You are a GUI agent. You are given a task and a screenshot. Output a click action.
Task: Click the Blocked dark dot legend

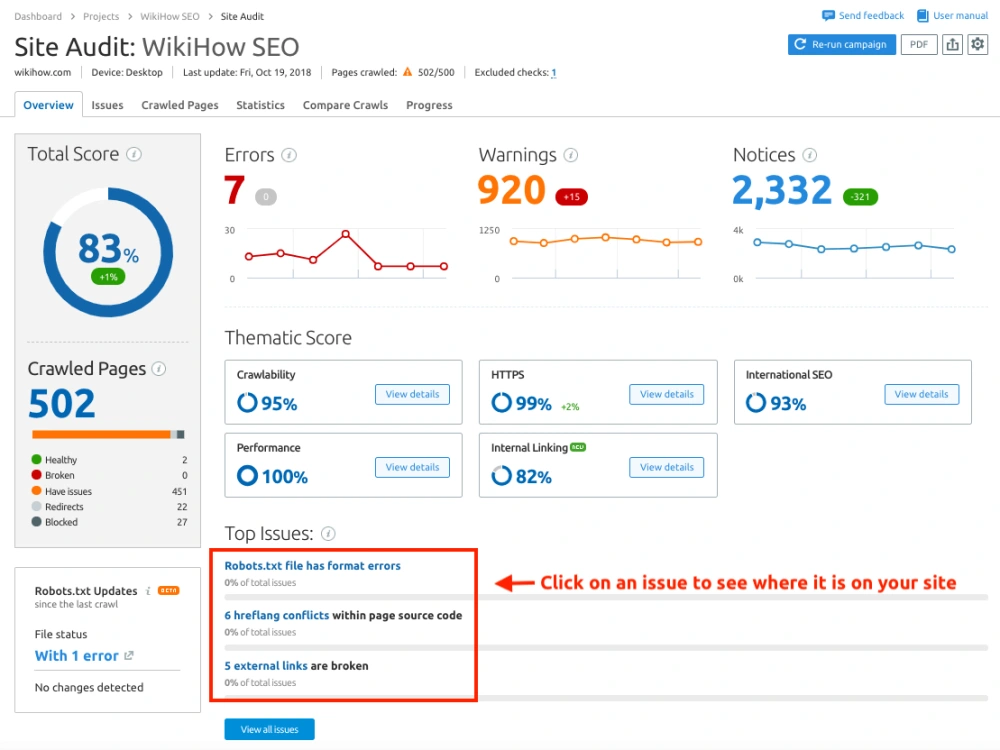36,522
